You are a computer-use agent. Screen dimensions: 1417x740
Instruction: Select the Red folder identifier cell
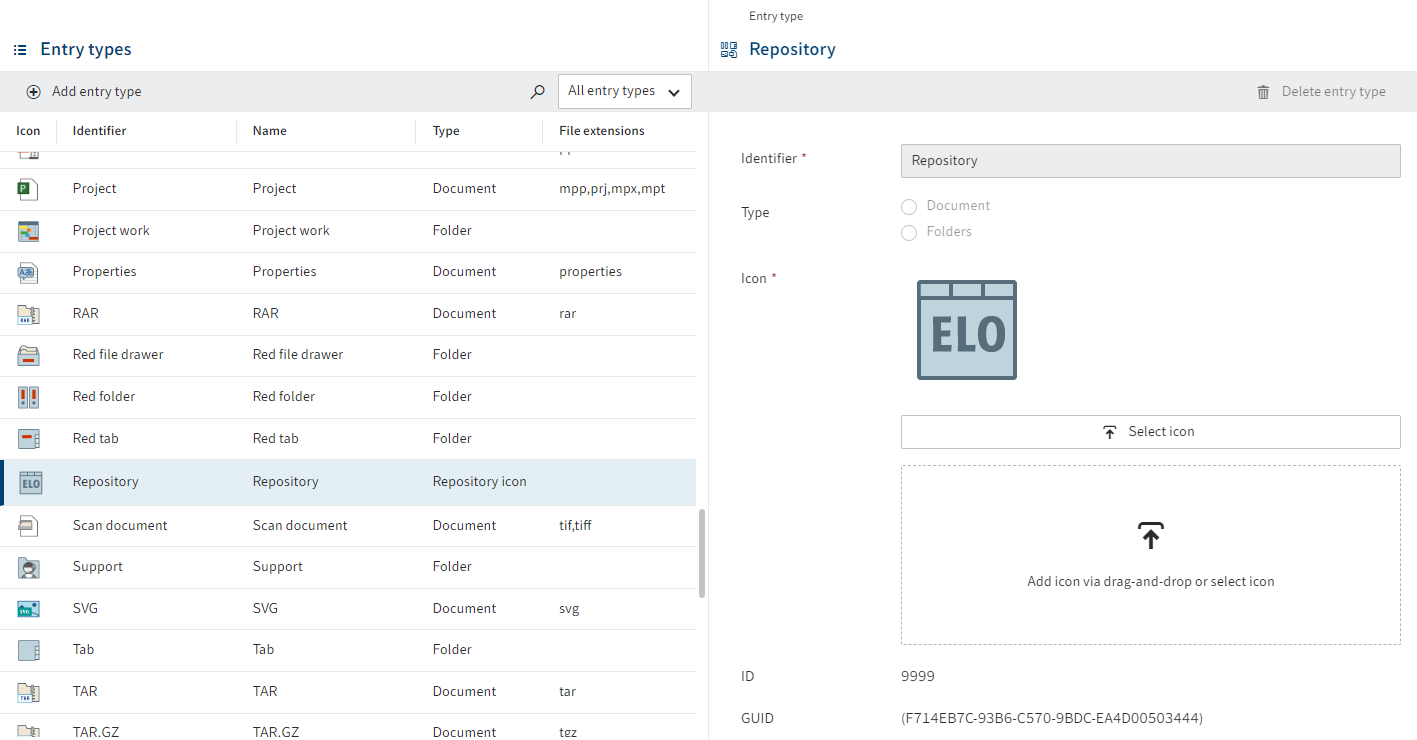tap(104, 397)
